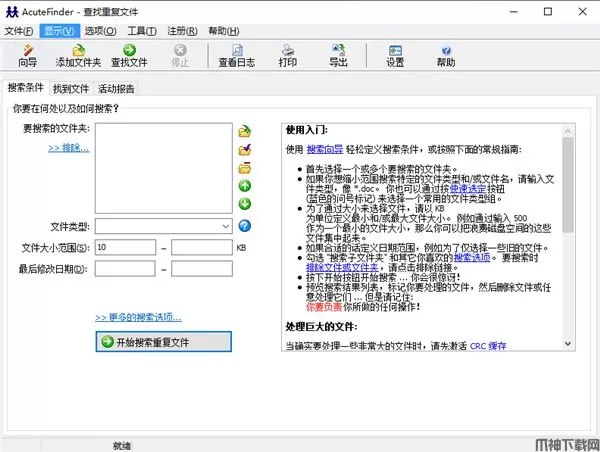
Task: Click the 更多的搜索选项 link
Action: (x=138, y=317)
